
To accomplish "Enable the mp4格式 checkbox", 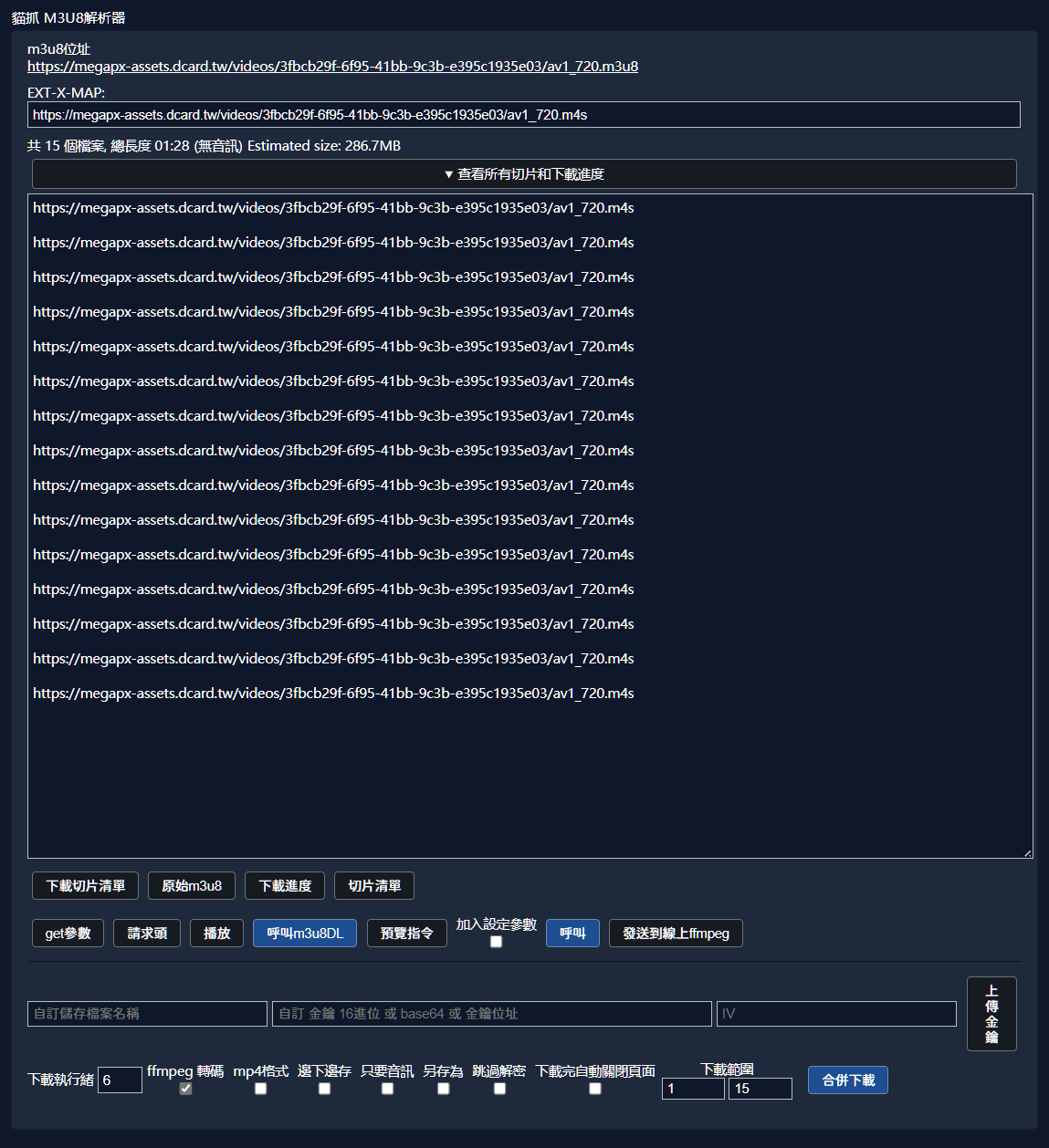I will point(260,1088).
